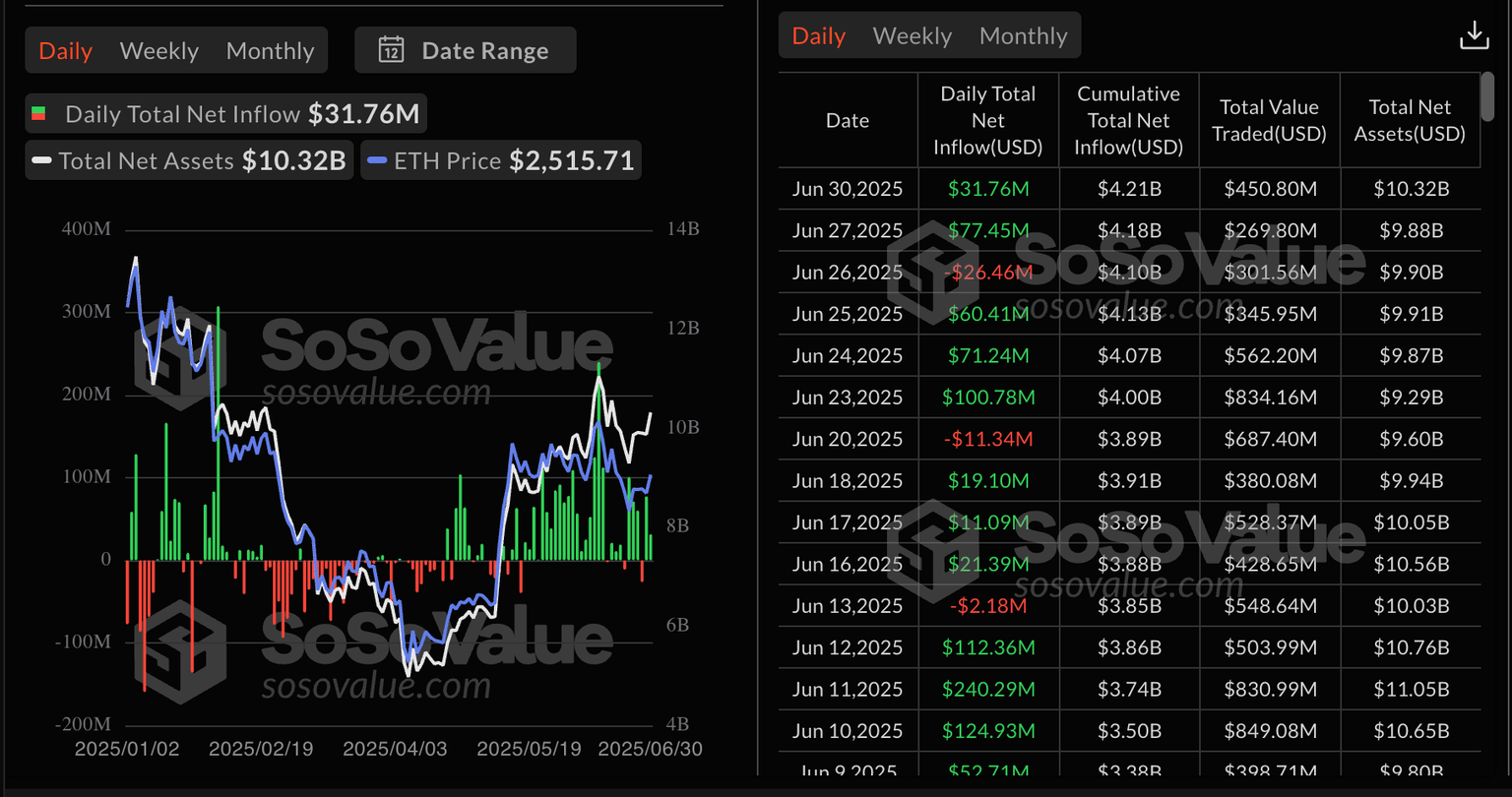Screen dimensions: 1512x797
Task: Click the $77.45M inflow cell
Action: coord(988,230)
